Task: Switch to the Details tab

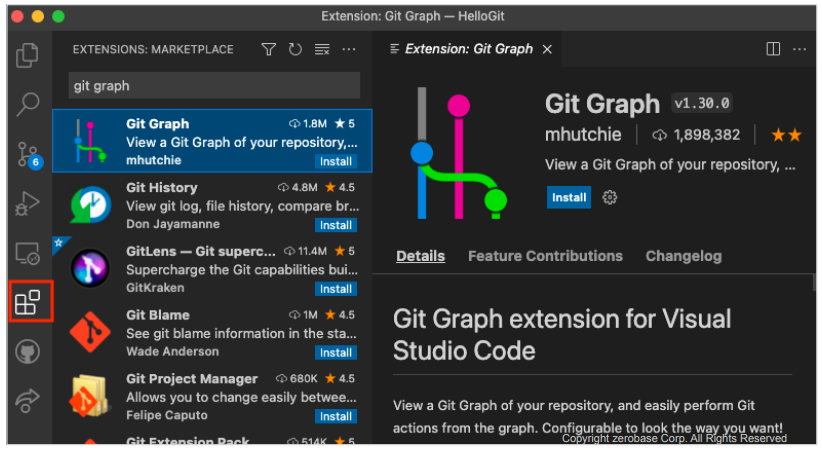Action: click(x=420, y=256)
